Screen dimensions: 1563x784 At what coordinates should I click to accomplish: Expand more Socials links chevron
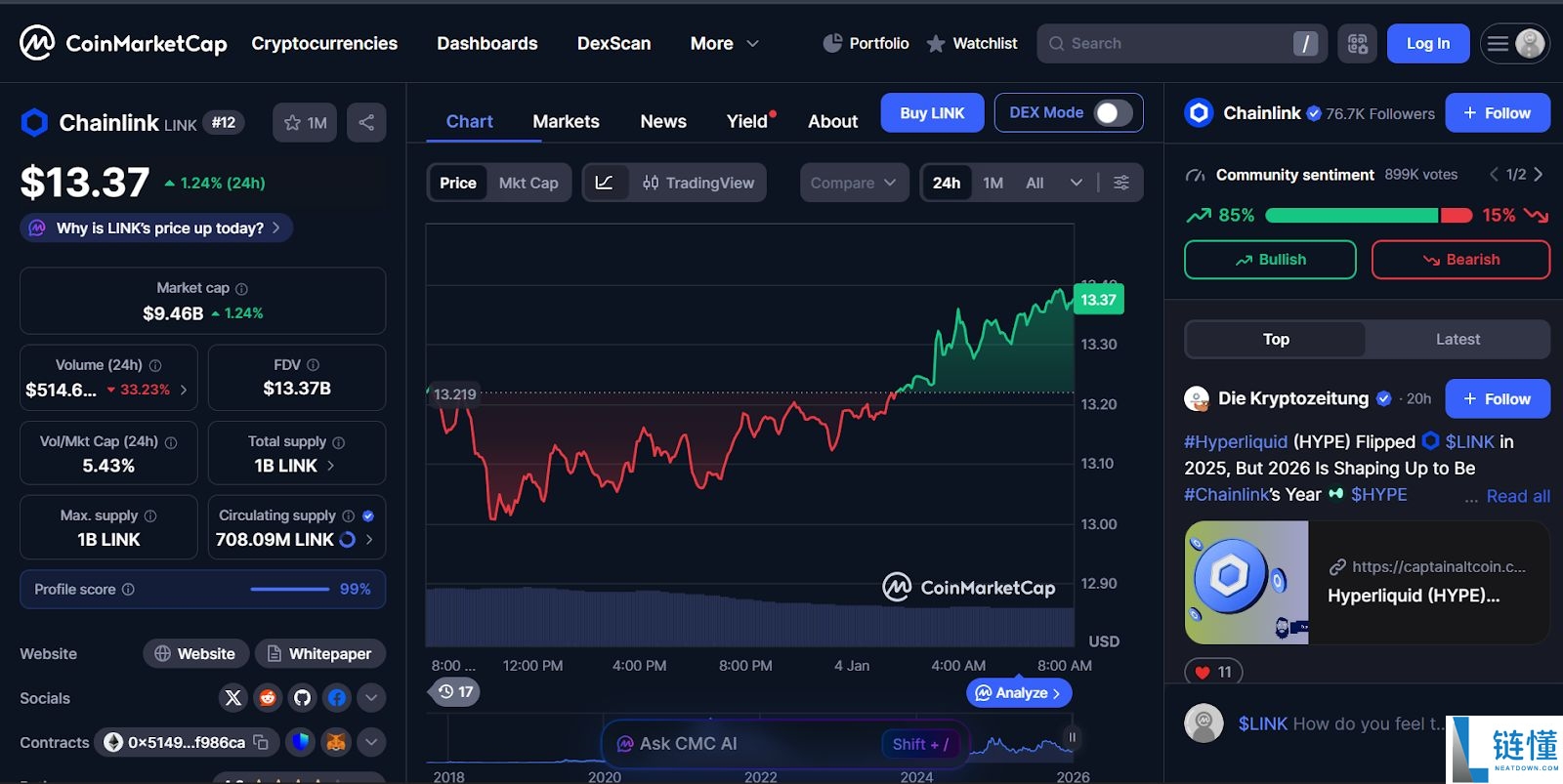(371, 698)
